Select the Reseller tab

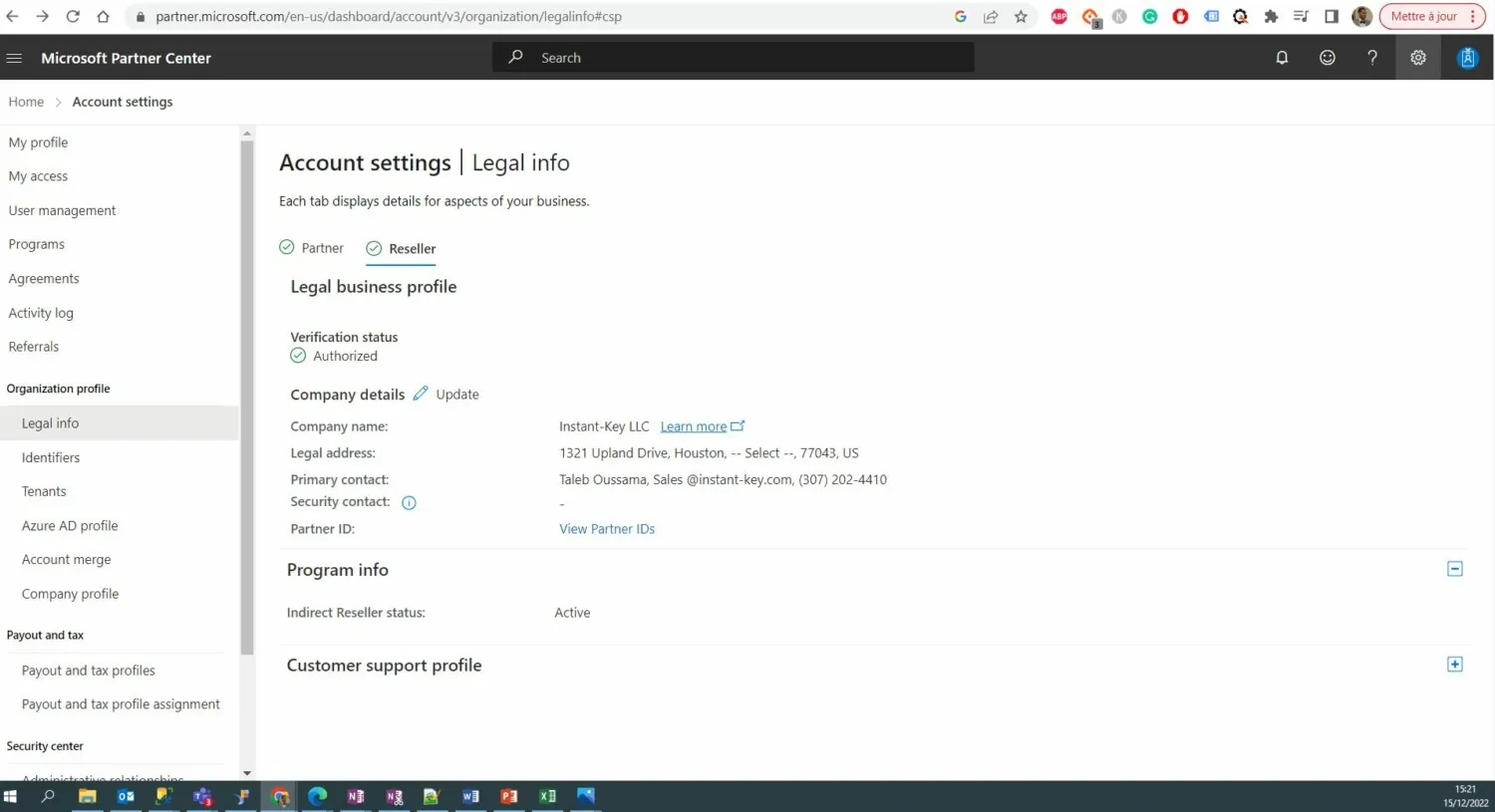pyautogui.click(x=402, y=248)
